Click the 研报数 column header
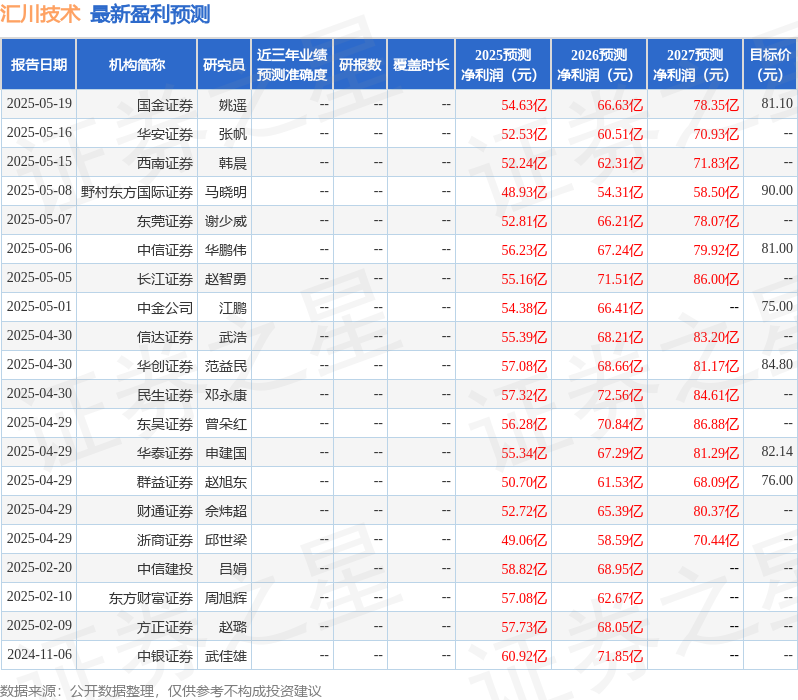 click(360, 65)
